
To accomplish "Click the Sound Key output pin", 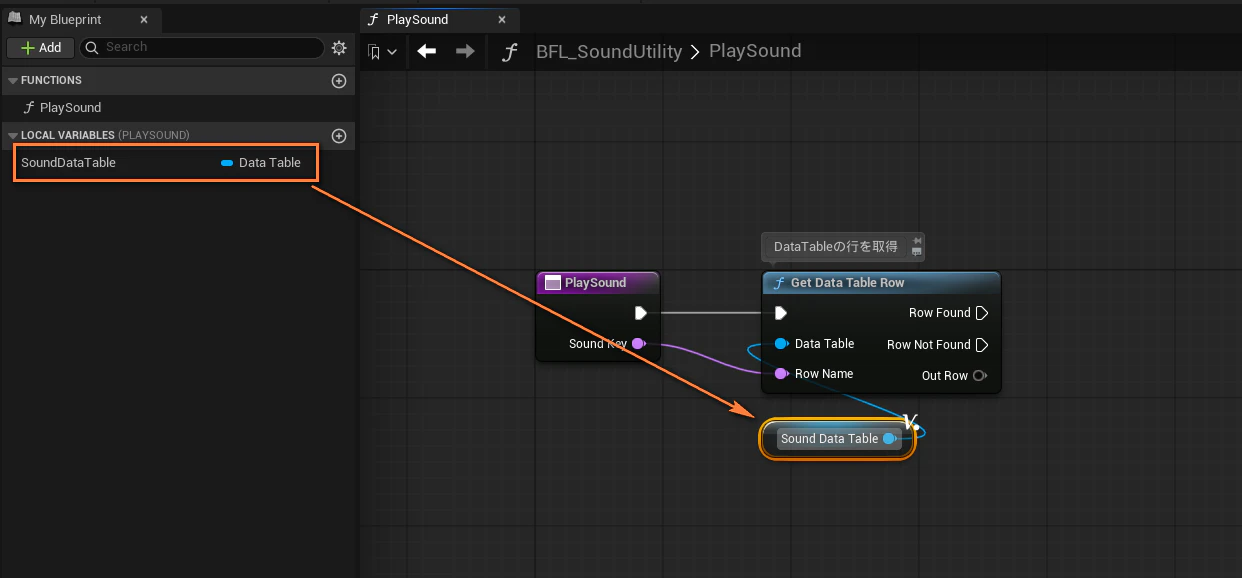I will pos(638,343).
